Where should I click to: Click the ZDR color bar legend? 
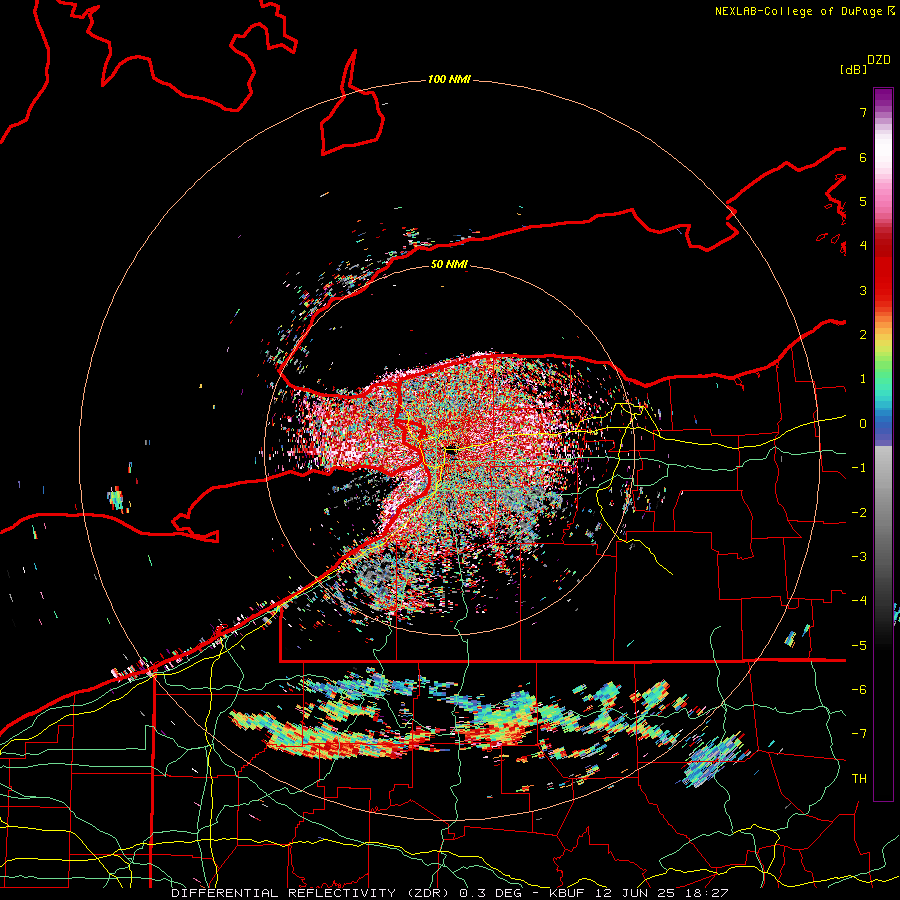(883, 444)
